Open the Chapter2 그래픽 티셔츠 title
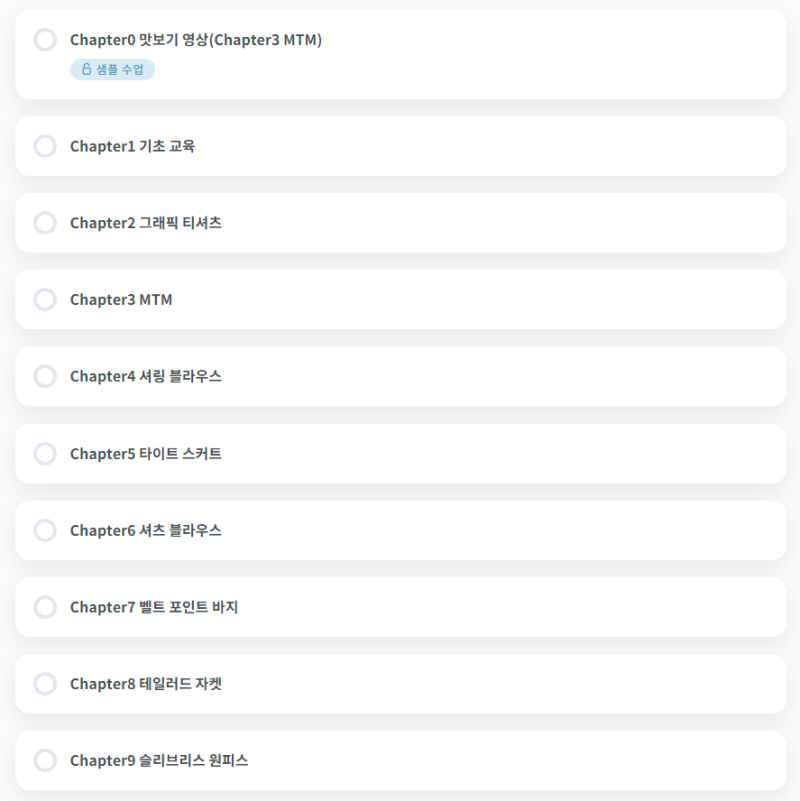 (146, 223)
